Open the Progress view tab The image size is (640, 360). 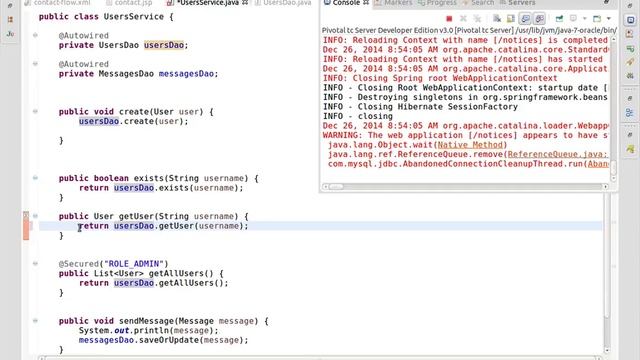437,3
